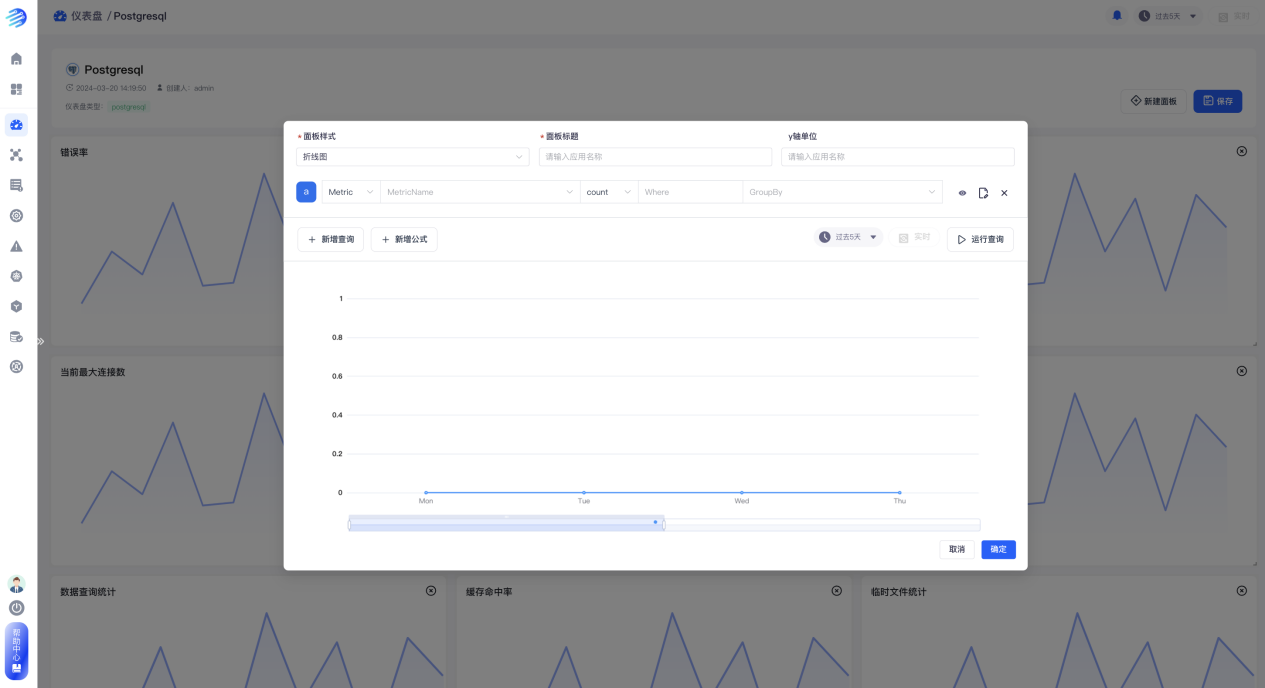The width and height of the screenshot is (1265, 688).
Task: Open the logs list sidebar icon
Action: [16, 185]
